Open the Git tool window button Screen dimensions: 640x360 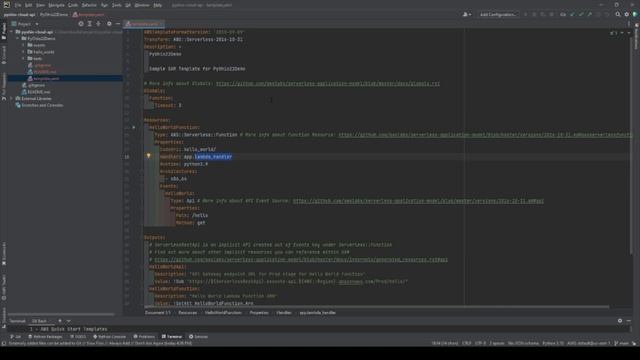click(16, 337)
